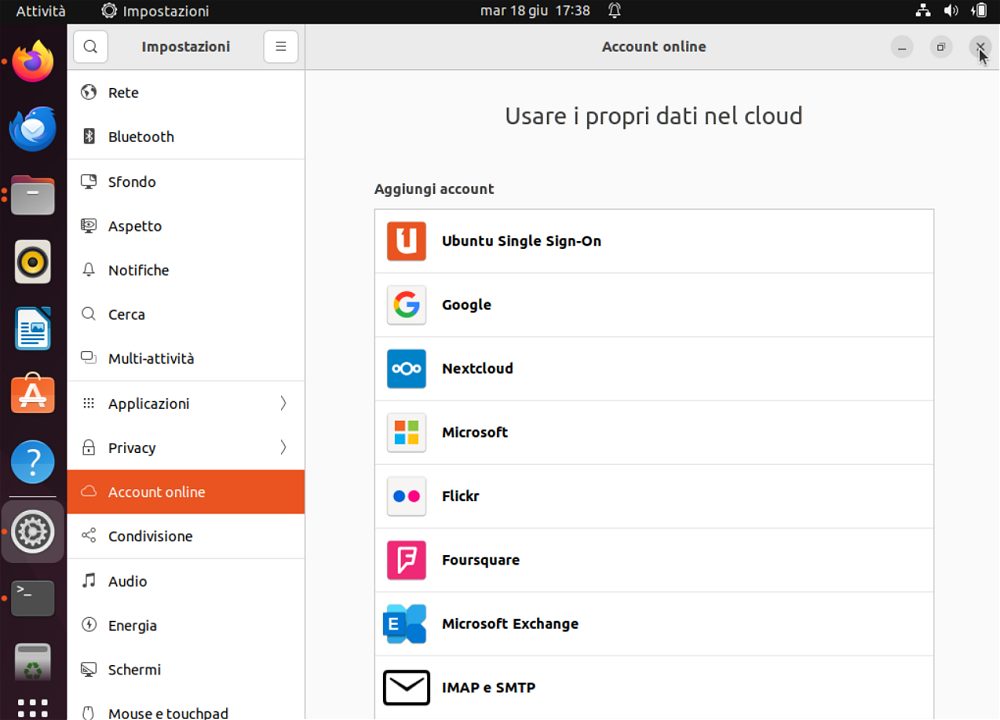Viewport: 1000px width, 720px height.
Task: Click the IMAP e SMTP envelope icon
Action: coord(406,687)
